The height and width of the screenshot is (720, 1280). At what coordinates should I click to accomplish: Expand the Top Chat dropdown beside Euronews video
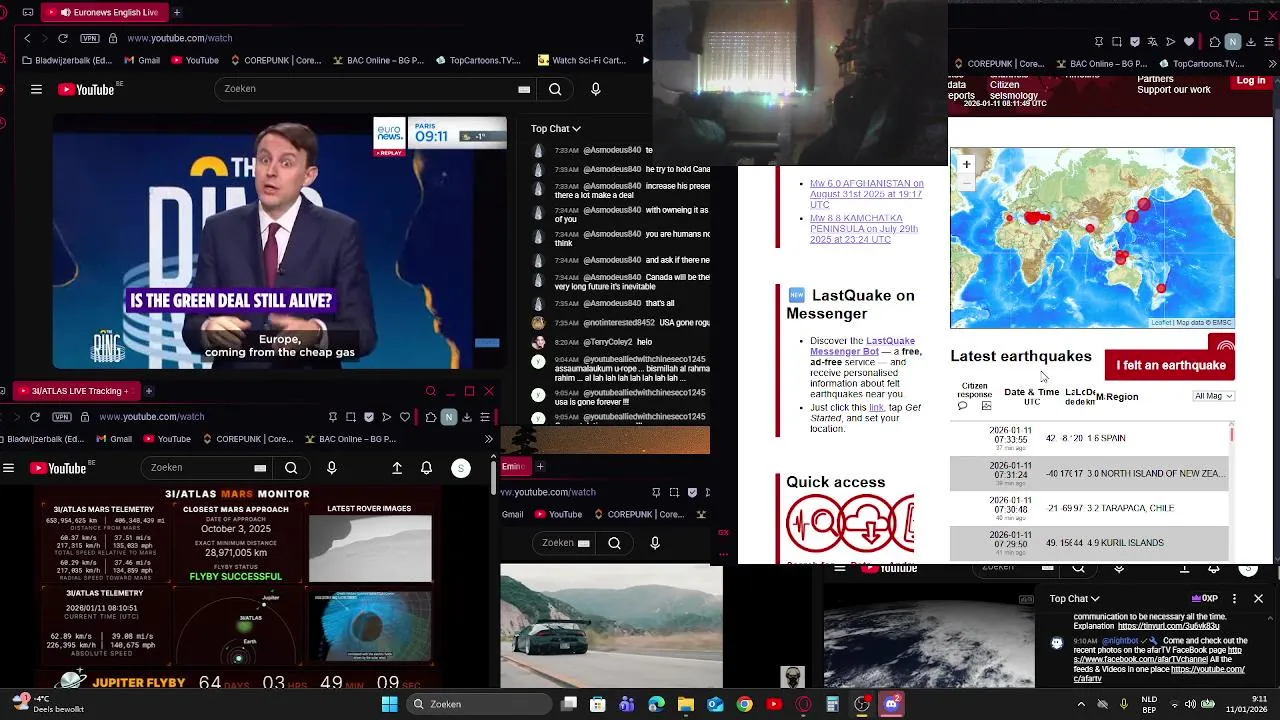(556, 128)
